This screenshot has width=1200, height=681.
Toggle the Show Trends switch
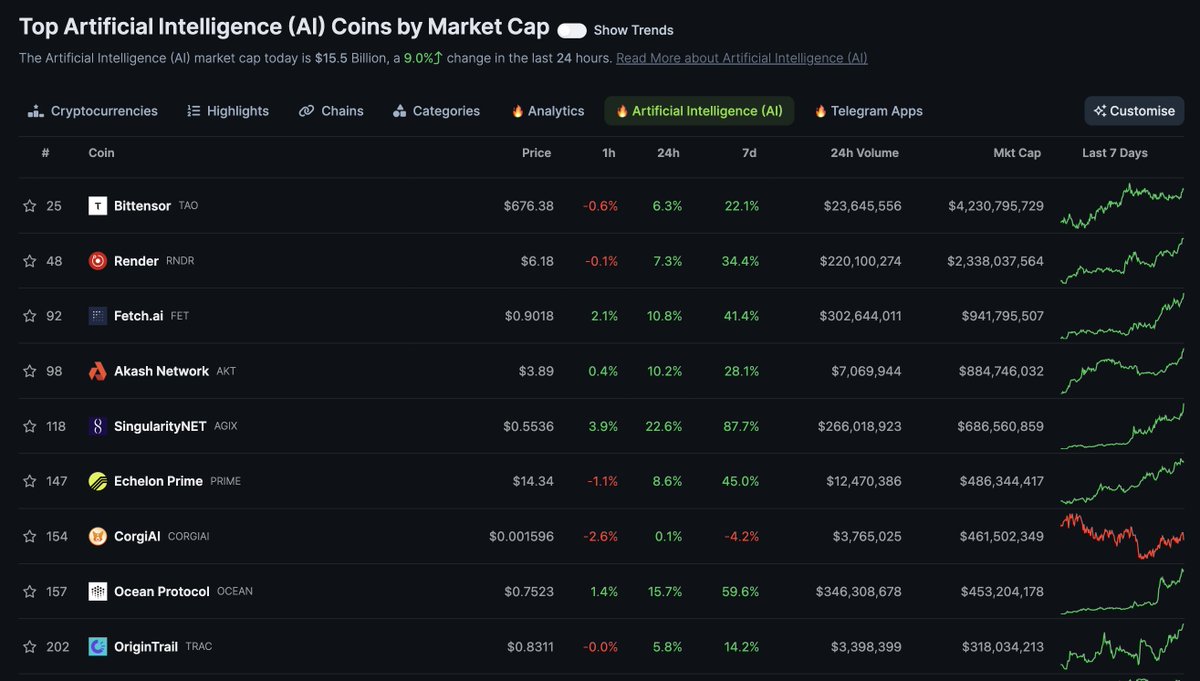[572, 30]
